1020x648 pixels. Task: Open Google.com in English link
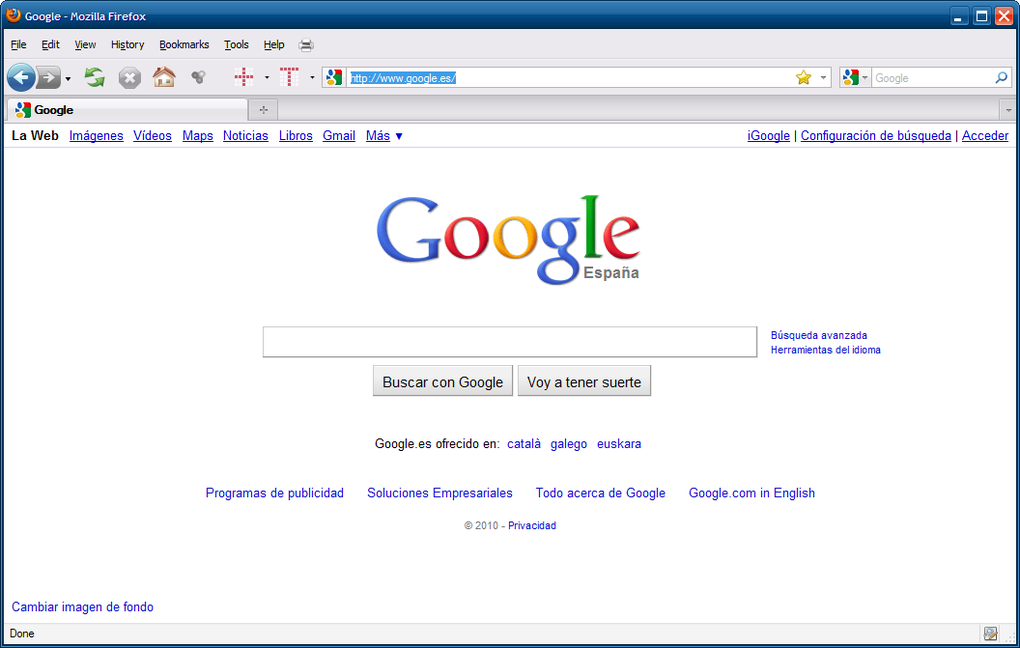pos(751,493)
